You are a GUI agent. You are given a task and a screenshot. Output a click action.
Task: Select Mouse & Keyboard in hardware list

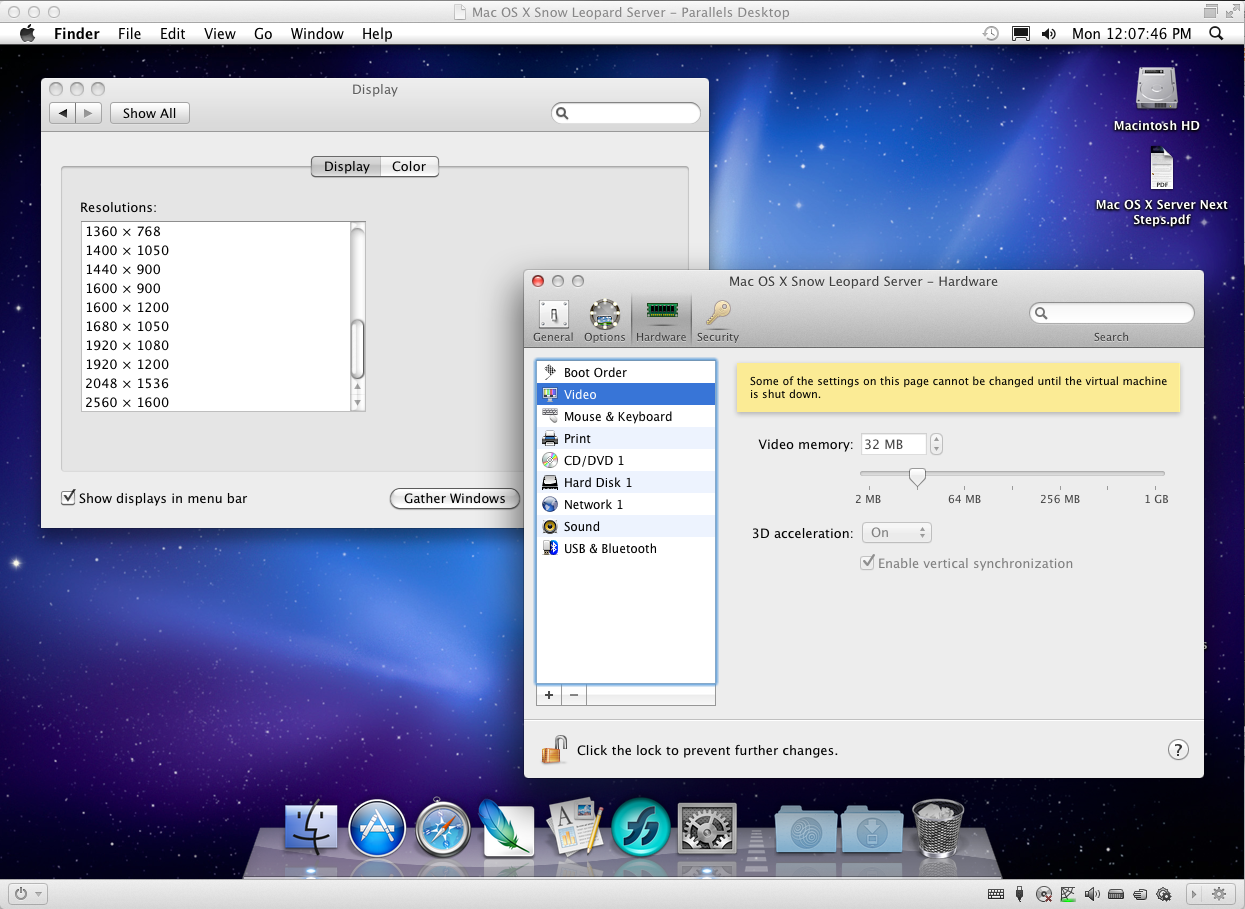click(626, 416)
